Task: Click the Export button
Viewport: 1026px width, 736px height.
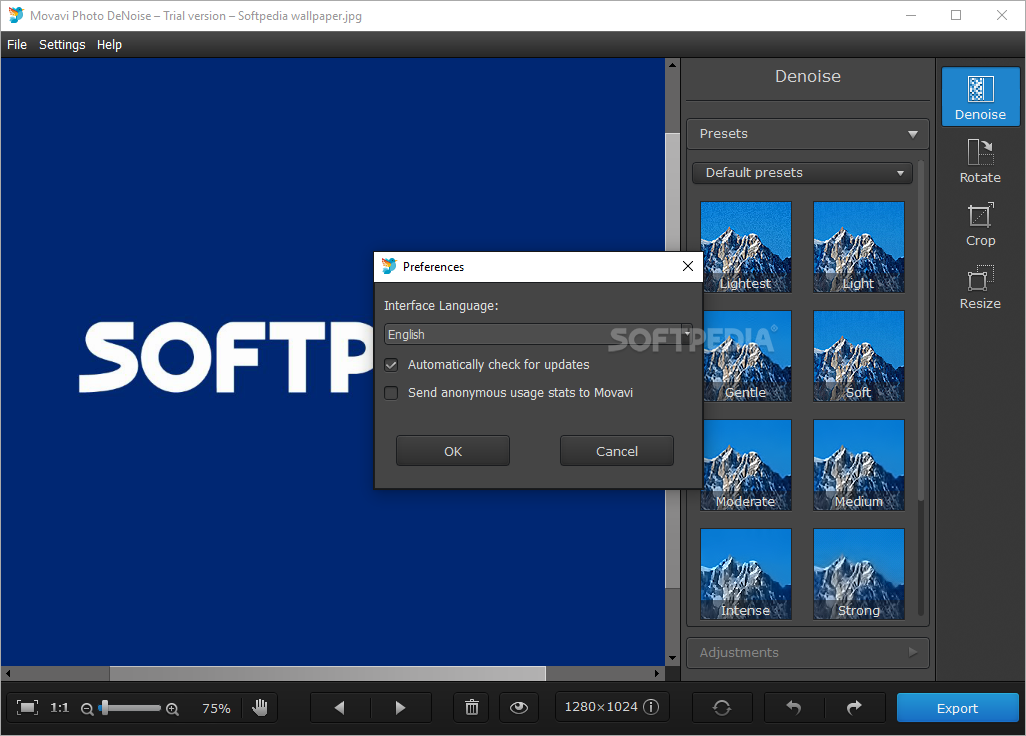Action: (957, 708)
